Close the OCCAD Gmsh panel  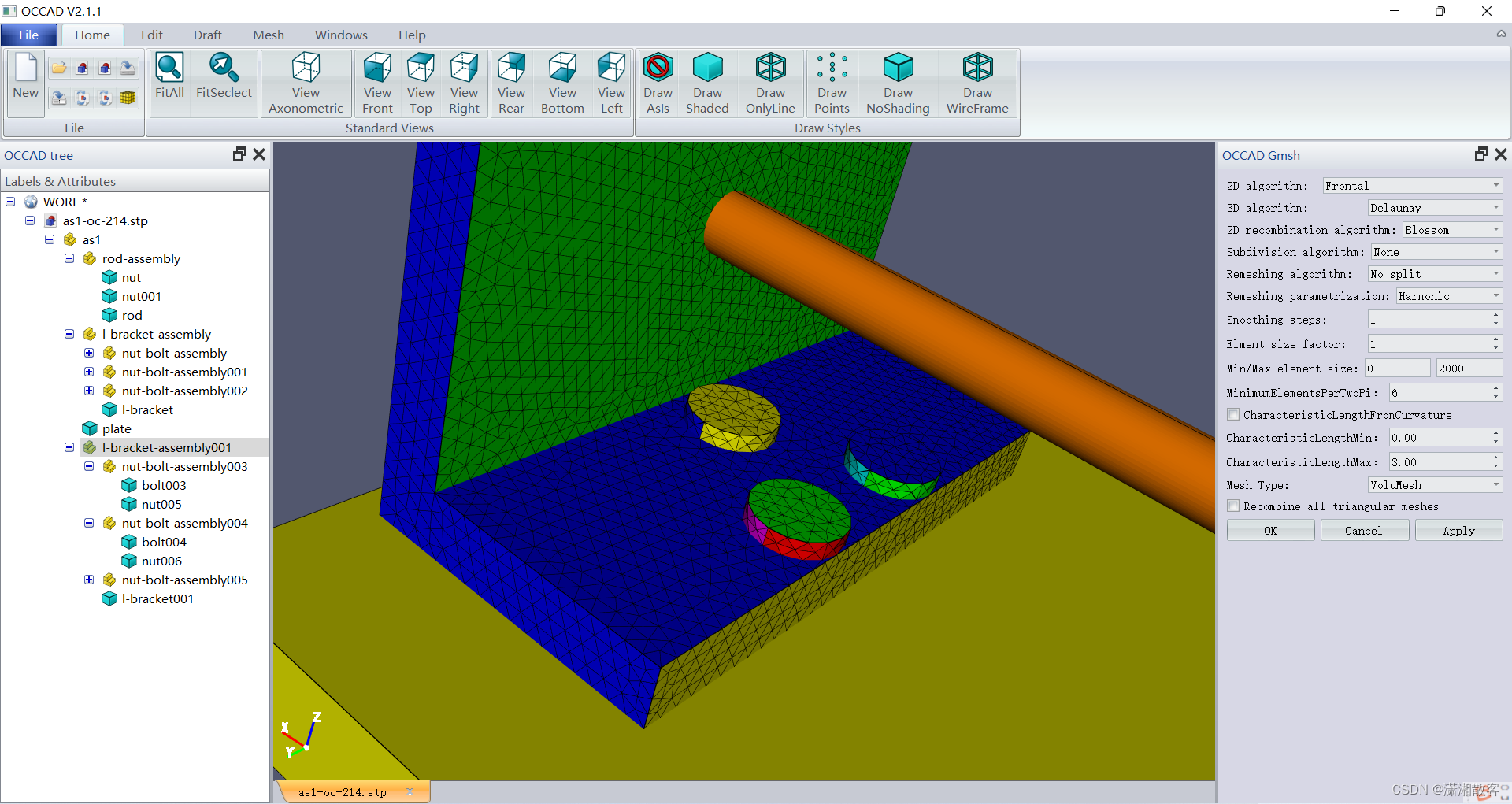(x=1501, y=154)
